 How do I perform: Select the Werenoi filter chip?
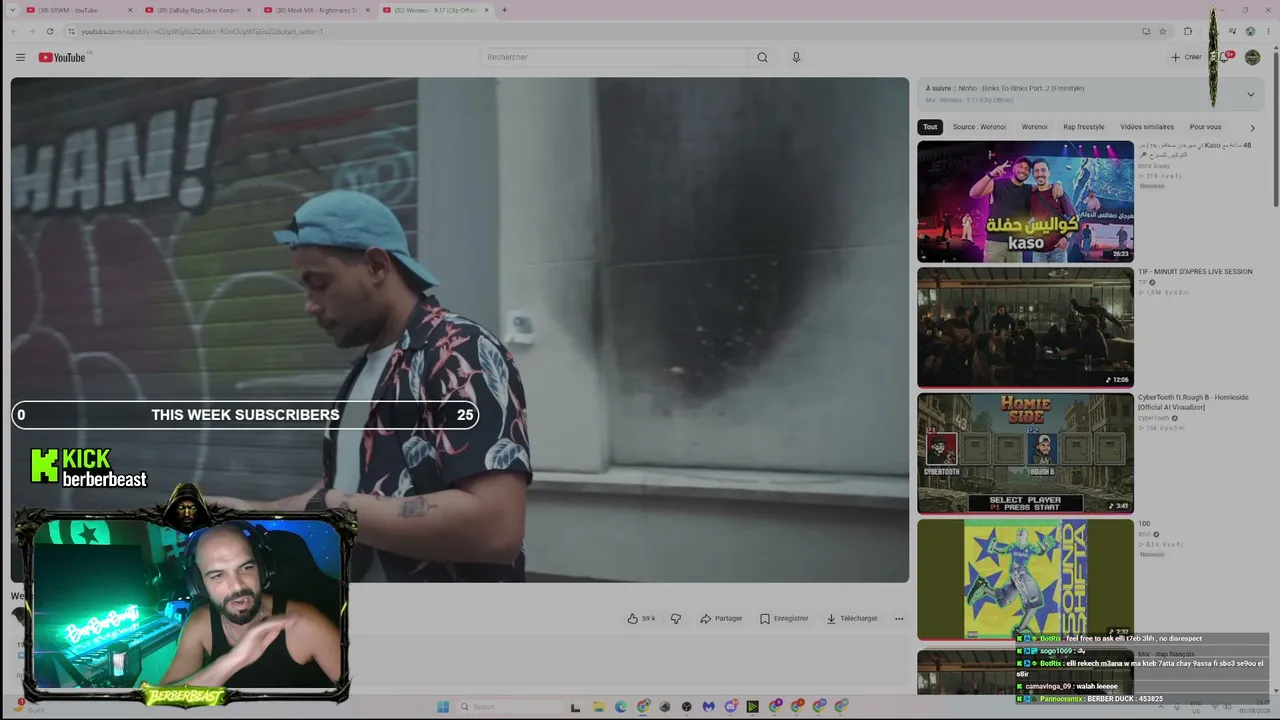[1034, 127]
